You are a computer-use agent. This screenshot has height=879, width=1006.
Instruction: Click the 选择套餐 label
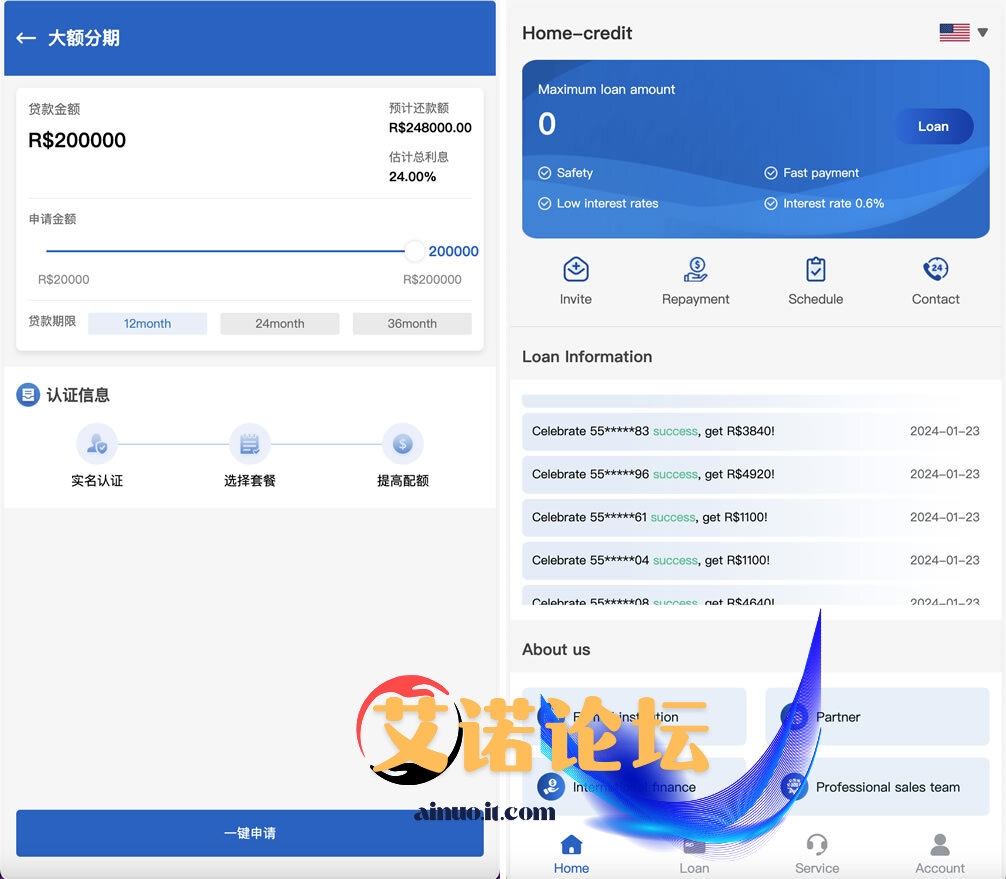click(250, 481)
